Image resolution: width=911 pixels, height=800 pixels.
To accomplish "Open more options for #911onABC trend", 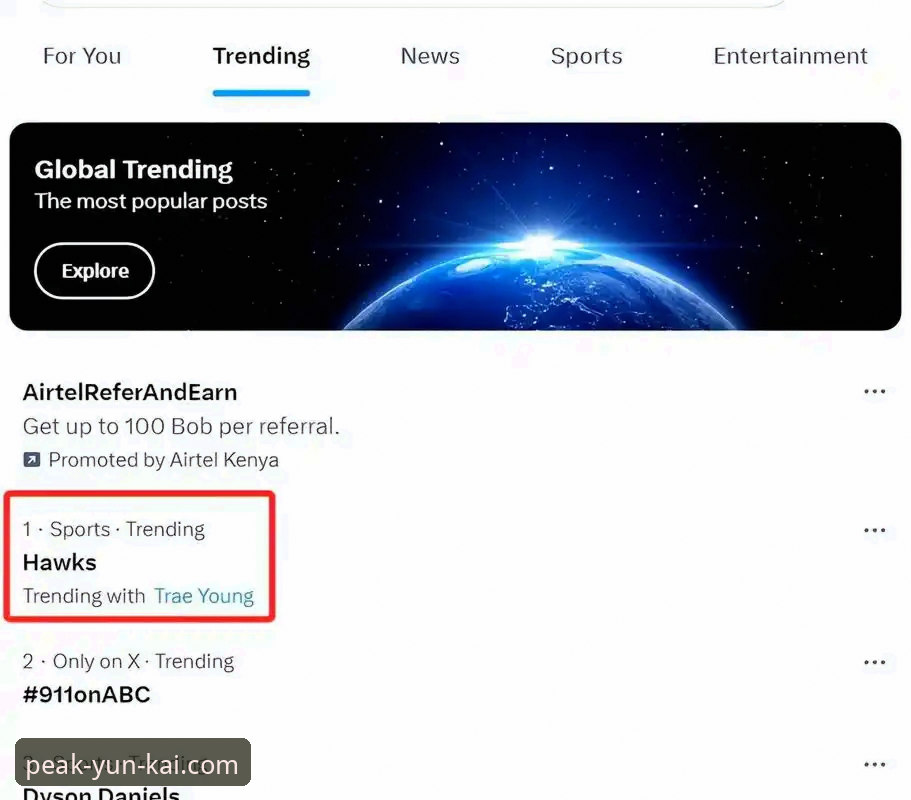I will coord(874,662).
